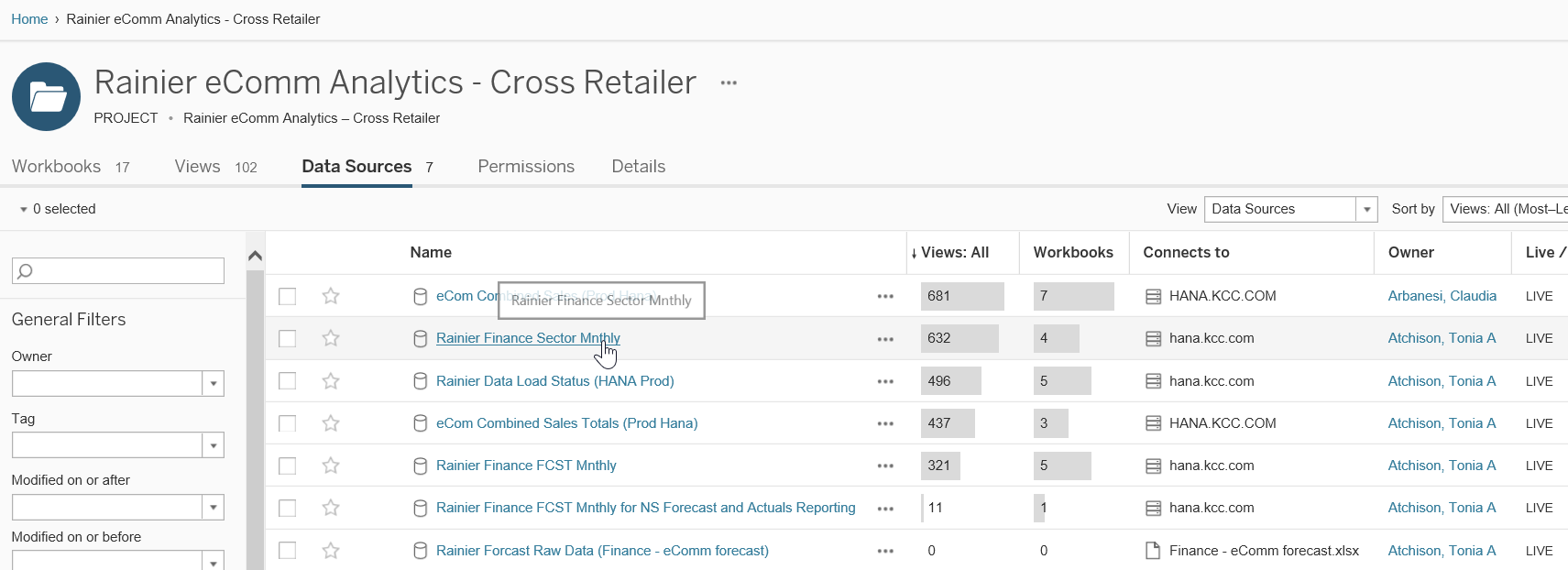Go to Home breadcrumb link
Viewport: 1568px width, 570px height.
pyautogui.click(x=29, y=19)
